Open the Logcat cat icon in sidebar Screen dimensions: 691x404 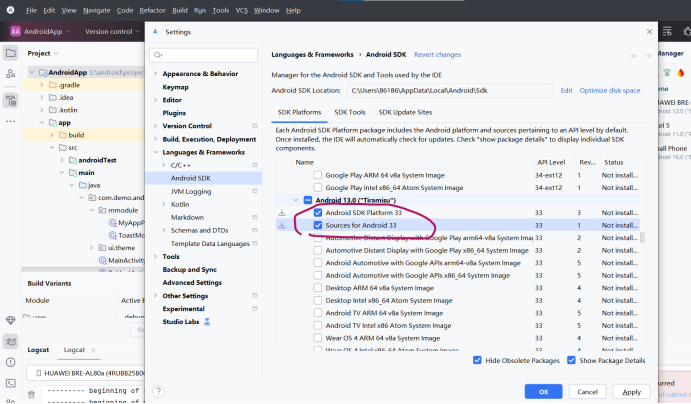11,341
